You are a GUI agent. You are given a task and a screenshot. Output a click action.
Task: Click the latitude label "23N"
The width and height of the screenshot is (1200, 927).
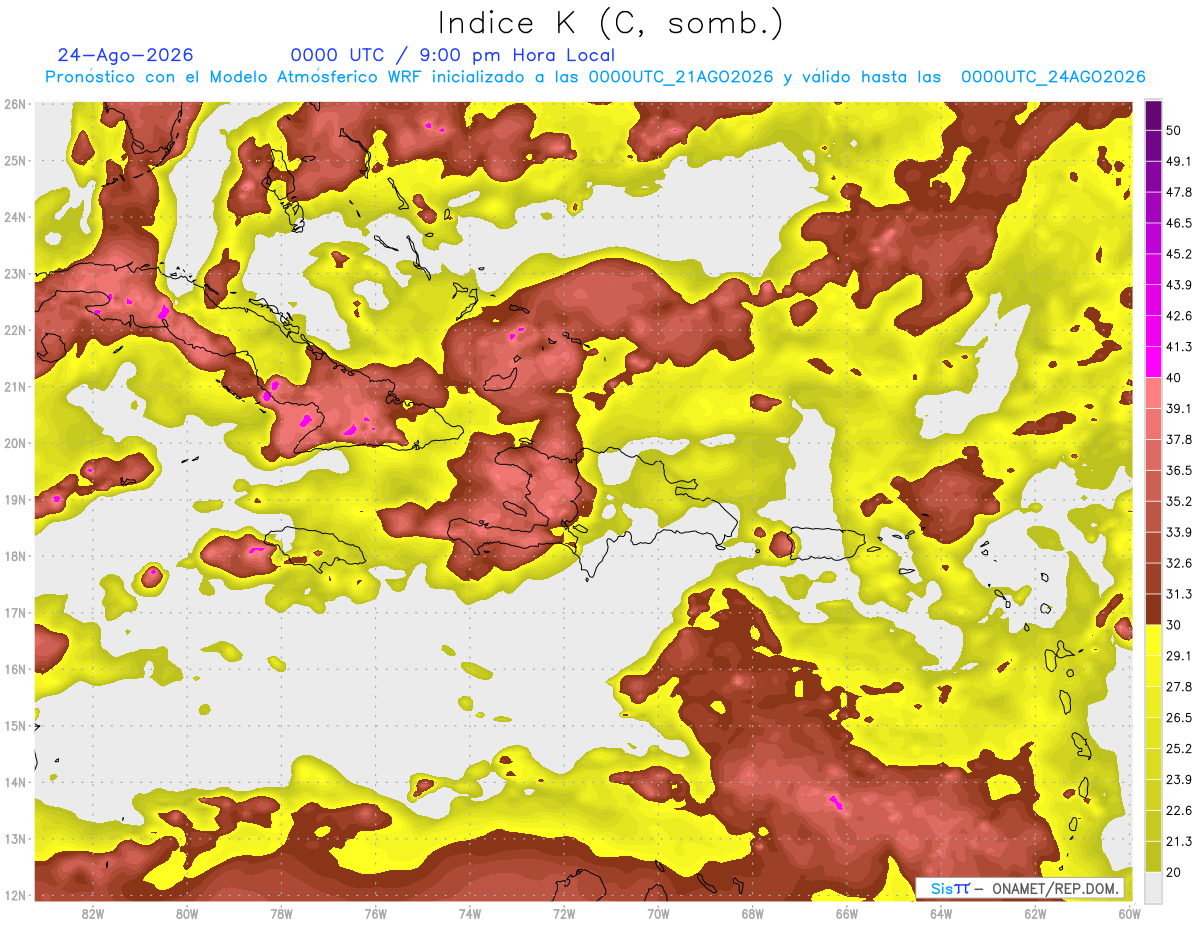coord(15,273)
